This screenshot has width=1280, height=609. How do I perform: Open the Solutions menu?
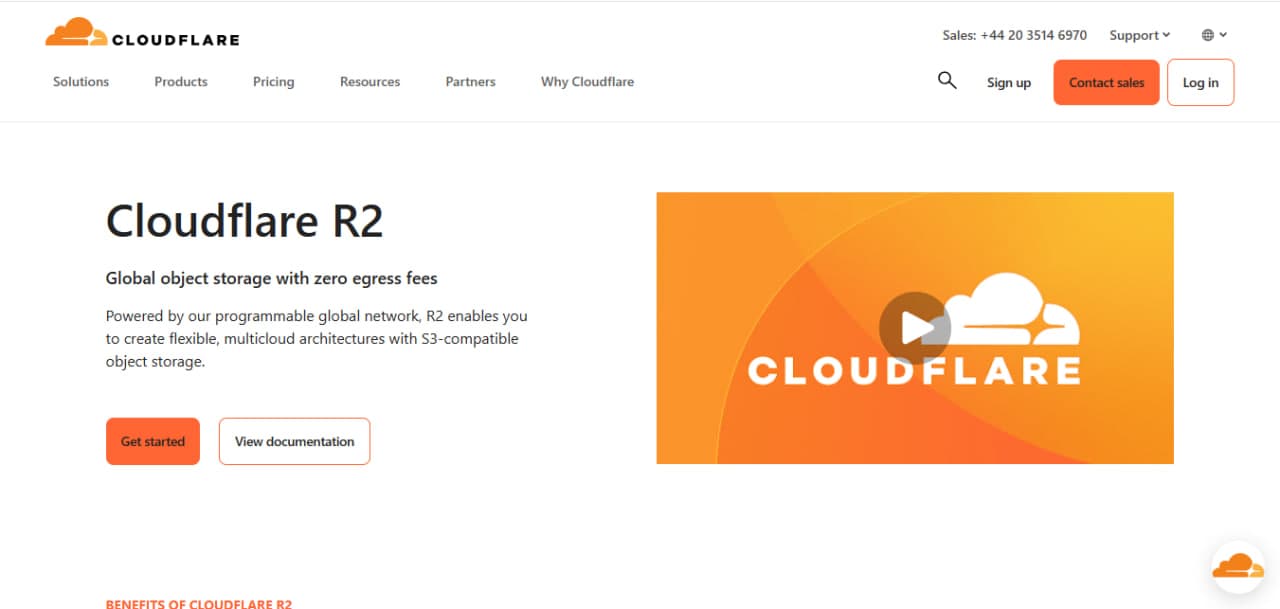click(81, 82)
